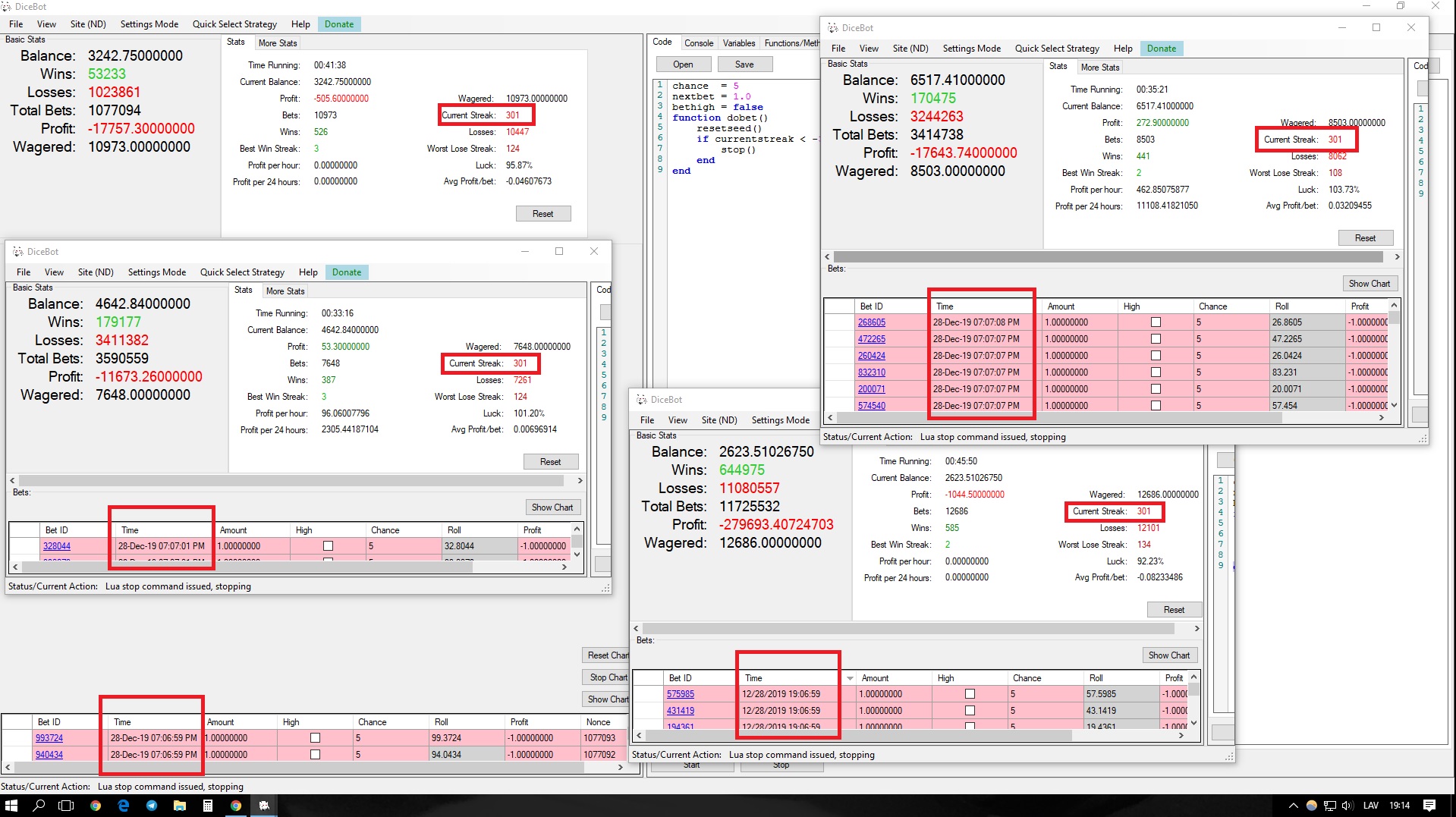Toggle High checkbox for bet 328044
The image size is (1456, 817).
328,546
